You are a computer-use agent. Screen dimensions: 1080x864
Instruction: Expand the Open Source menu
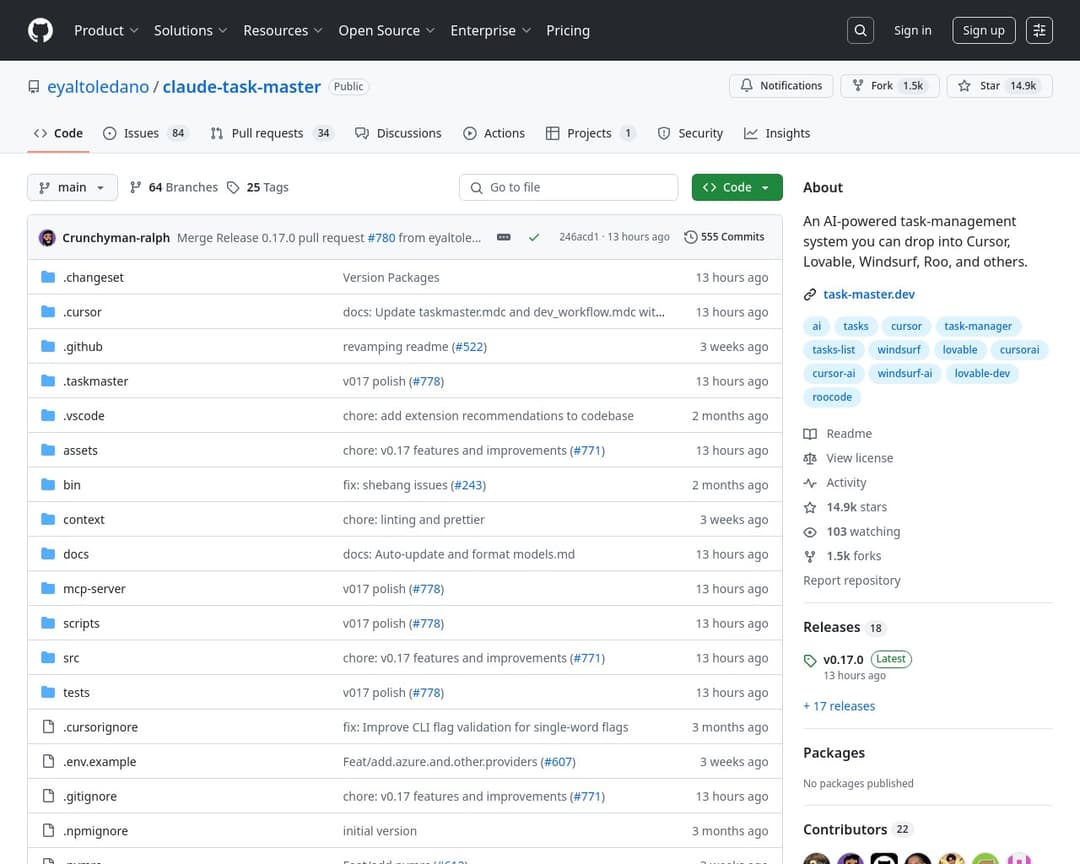pyautogui.click(x=386, y=30)
